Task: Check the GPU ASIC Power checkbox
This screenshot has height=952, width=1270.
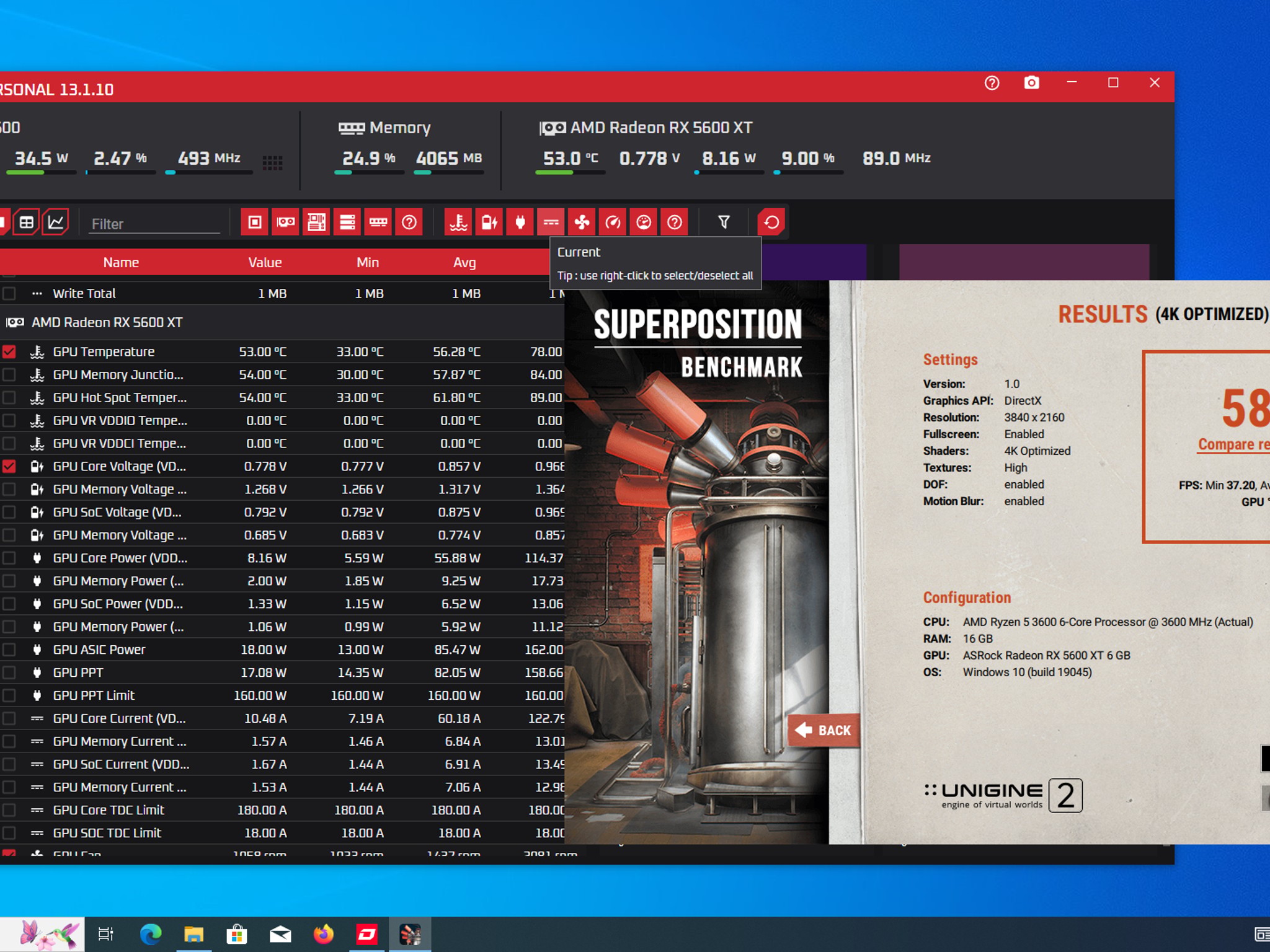Action: pyautogui.click(x=9, y=650)
